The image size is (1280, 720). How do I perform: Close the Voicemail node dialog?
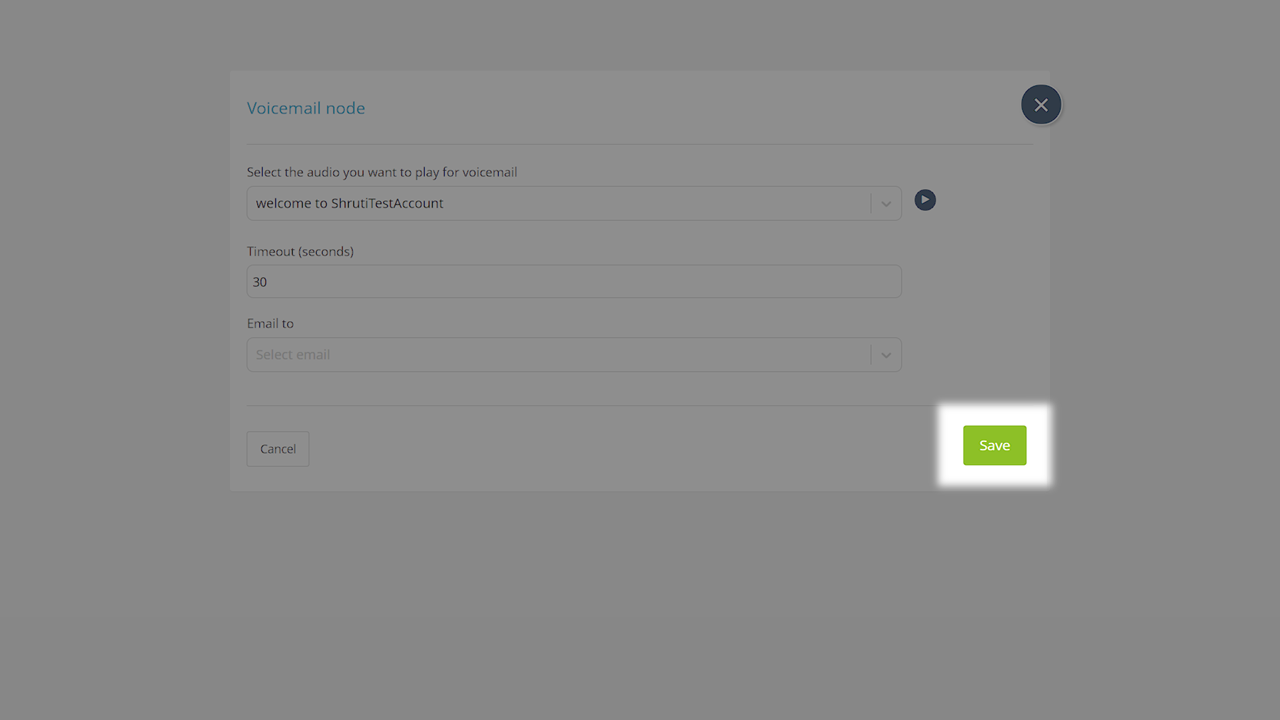pos(1041,105)
